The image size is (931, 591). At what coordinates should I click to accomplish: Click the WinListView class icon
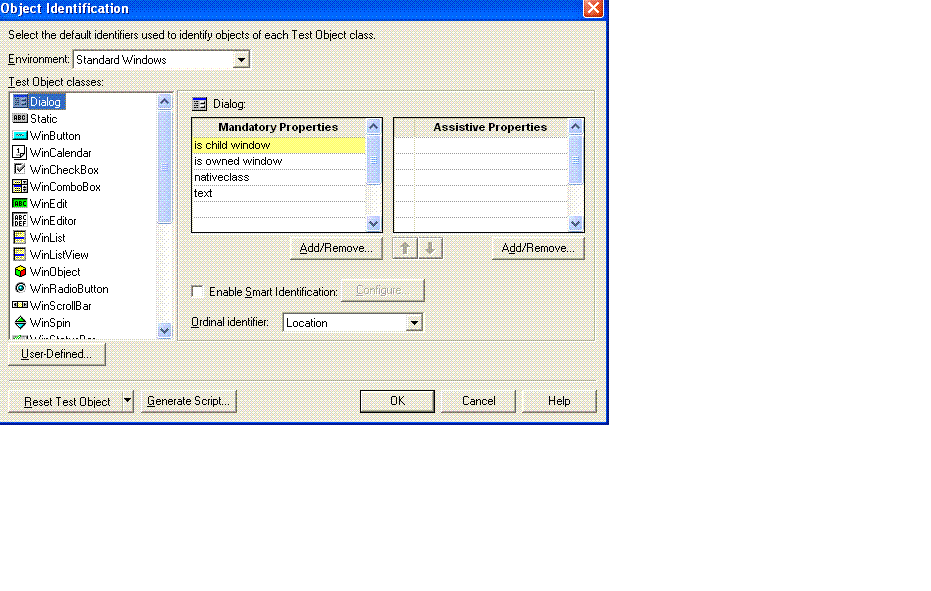point(20,254)
